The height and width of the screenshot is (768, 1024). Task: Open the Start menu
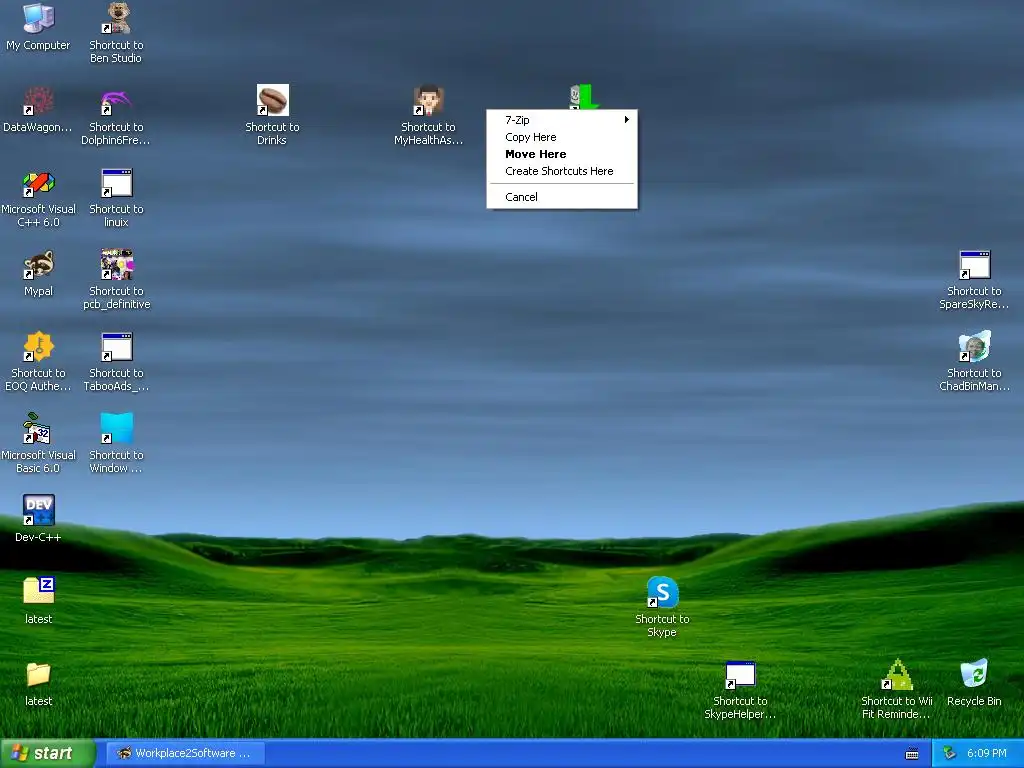(48, 753)
